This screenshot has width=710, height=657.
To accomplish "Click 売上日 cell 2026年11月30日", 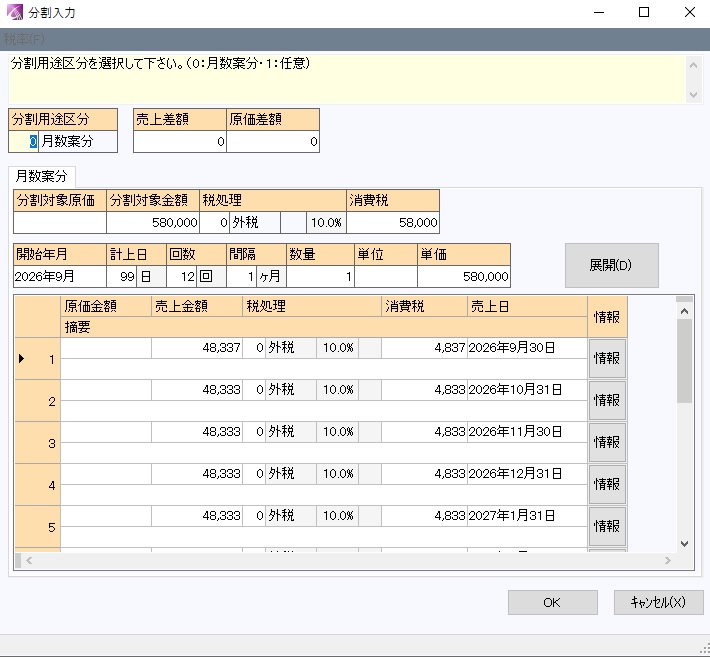I will coord(527,432).
